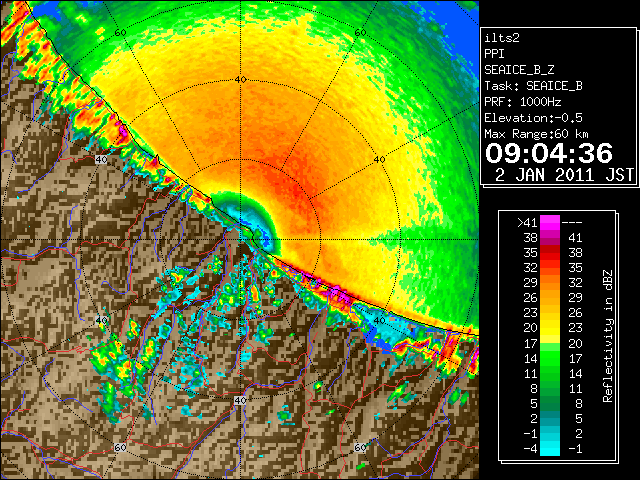Select the date "2 JAN 2011 JST"

564,175
